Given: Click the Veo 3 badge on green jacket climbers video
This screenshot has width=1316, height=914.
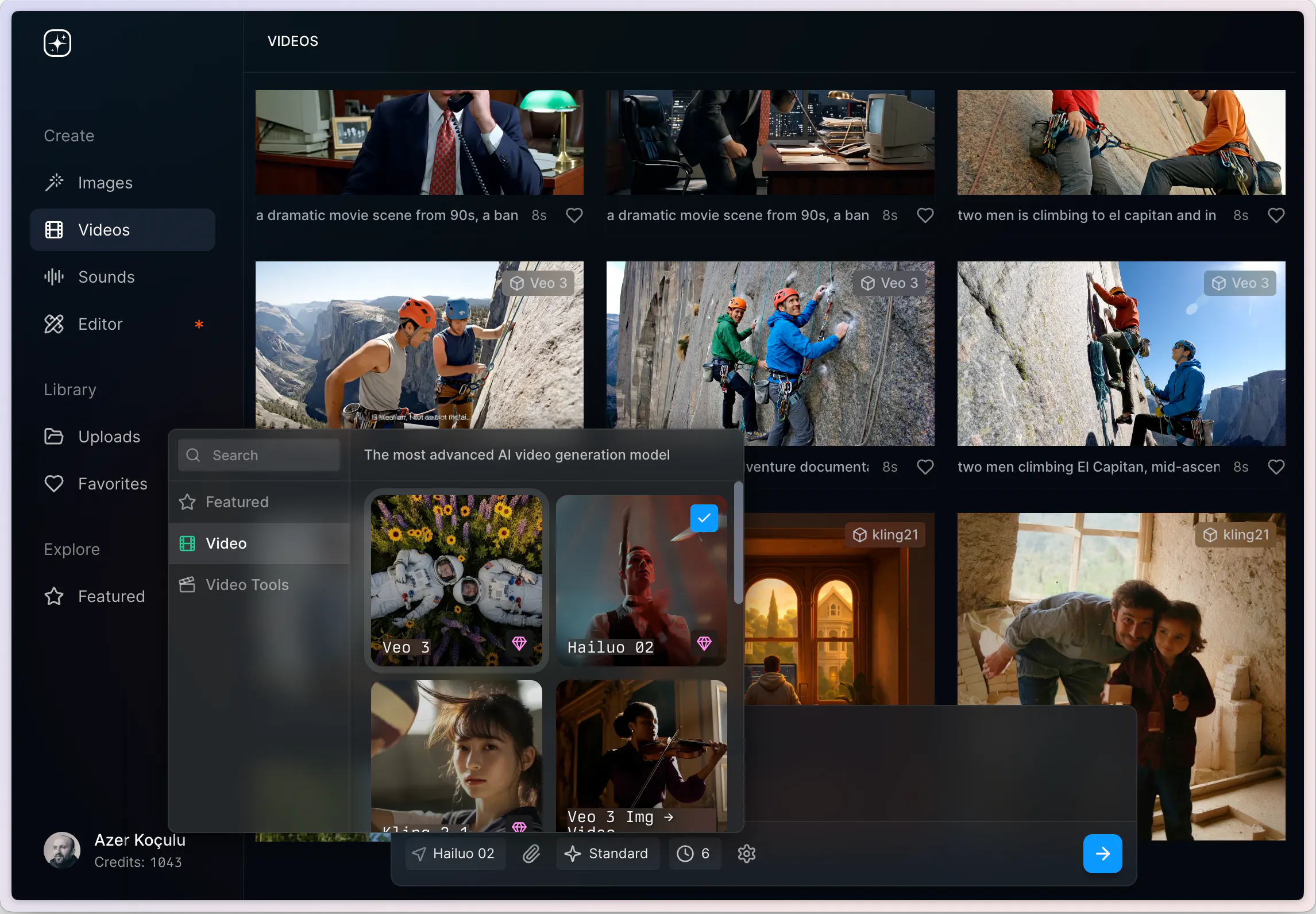Looking at the screenshot, I should pos(889,283).
